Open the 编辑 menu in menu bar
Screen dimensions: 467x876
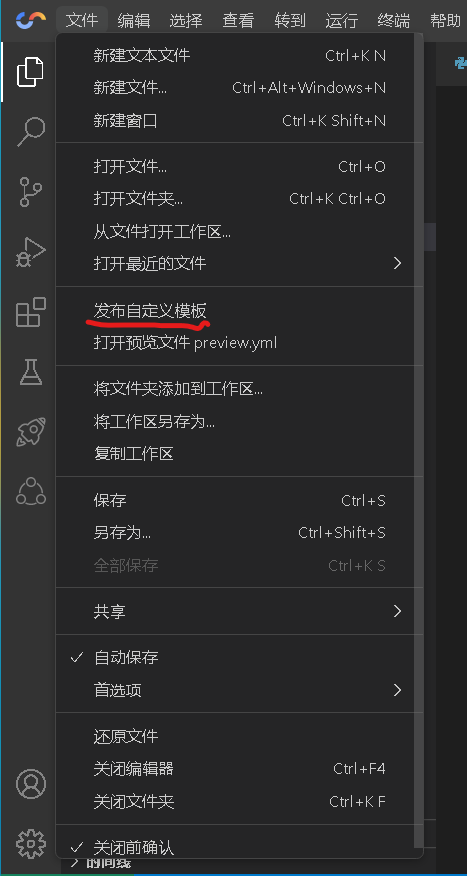[134, 21]
